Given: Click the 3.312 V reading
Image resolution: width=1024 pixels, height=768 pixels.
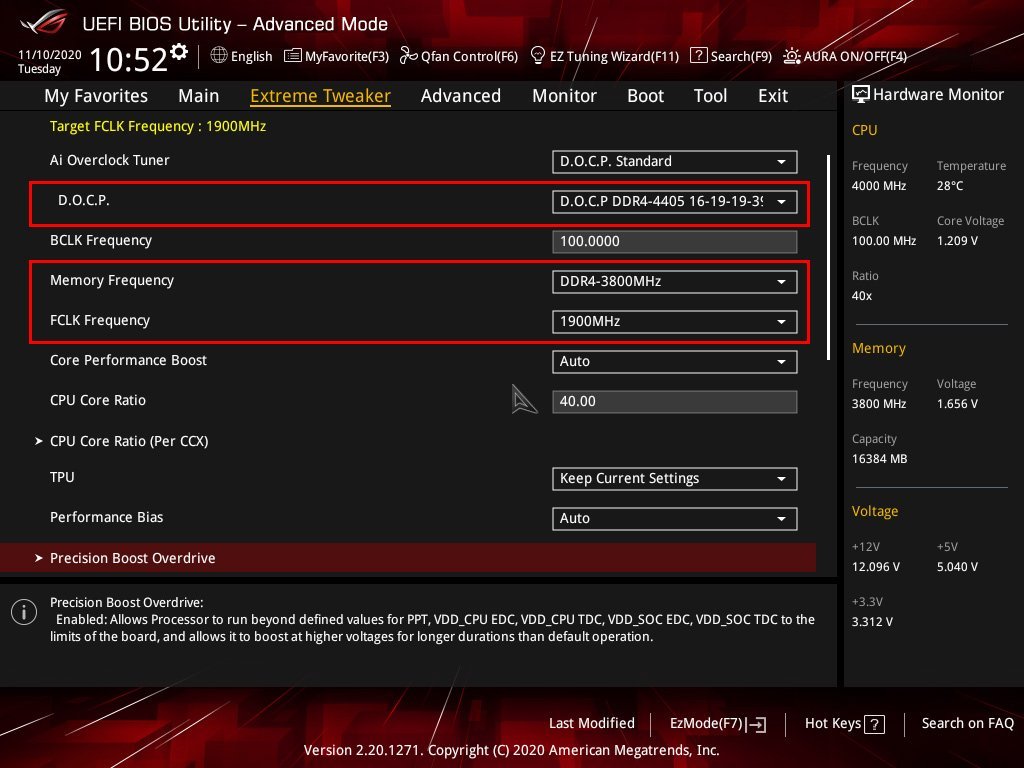Looking at the screenshot, I should (872, 621).
